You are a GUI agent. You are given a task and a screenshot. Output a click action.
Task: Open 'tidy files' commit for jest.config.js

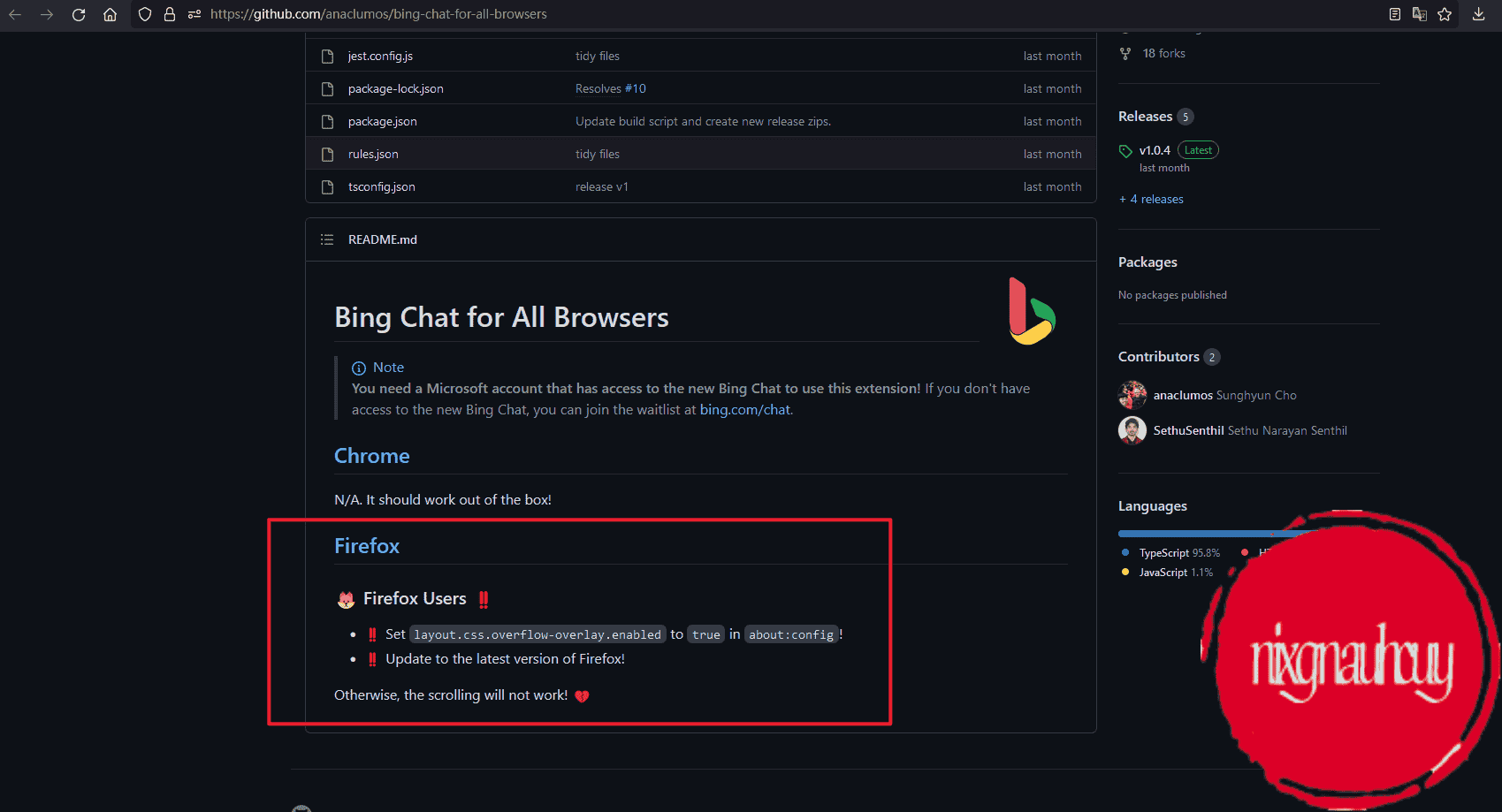[598, 56]
